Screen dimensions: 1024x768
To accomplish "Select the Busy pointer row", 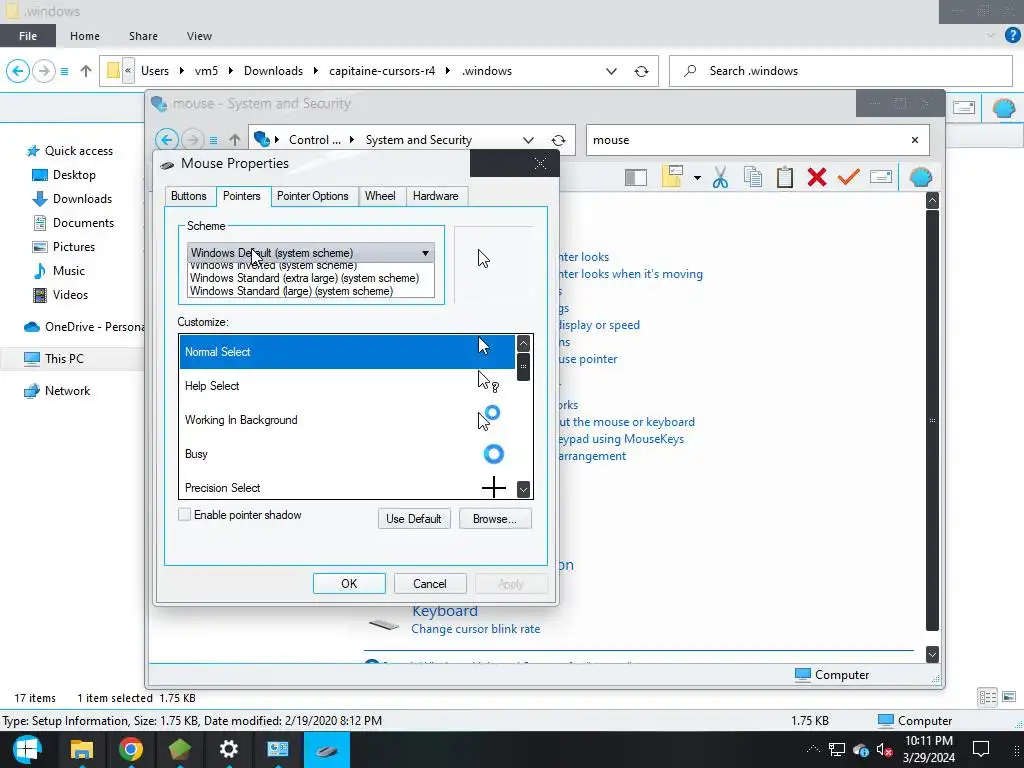I will click(347, 454).
